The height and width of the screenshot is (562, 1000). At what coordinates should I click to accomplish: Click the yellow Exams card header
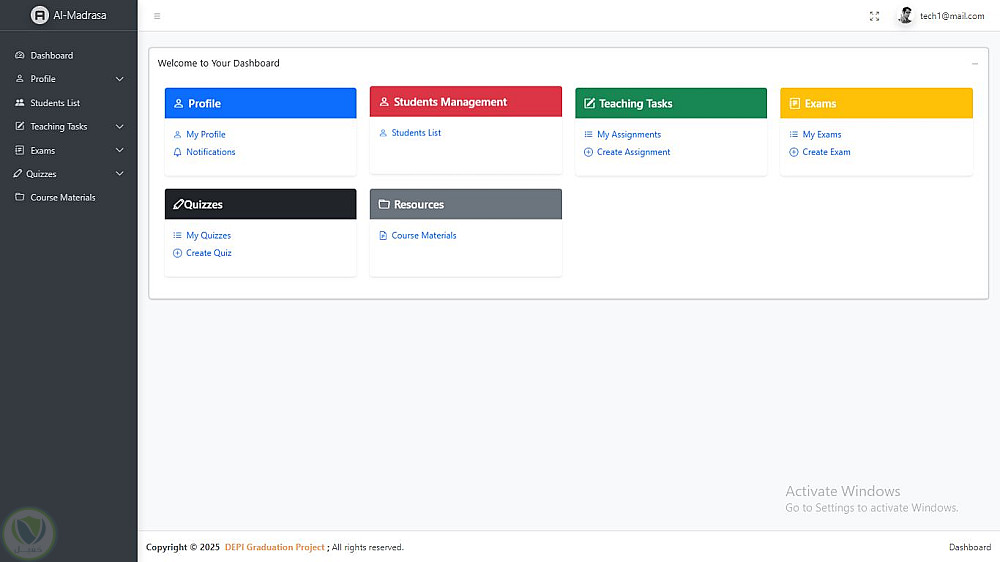(x=876, y=103)
